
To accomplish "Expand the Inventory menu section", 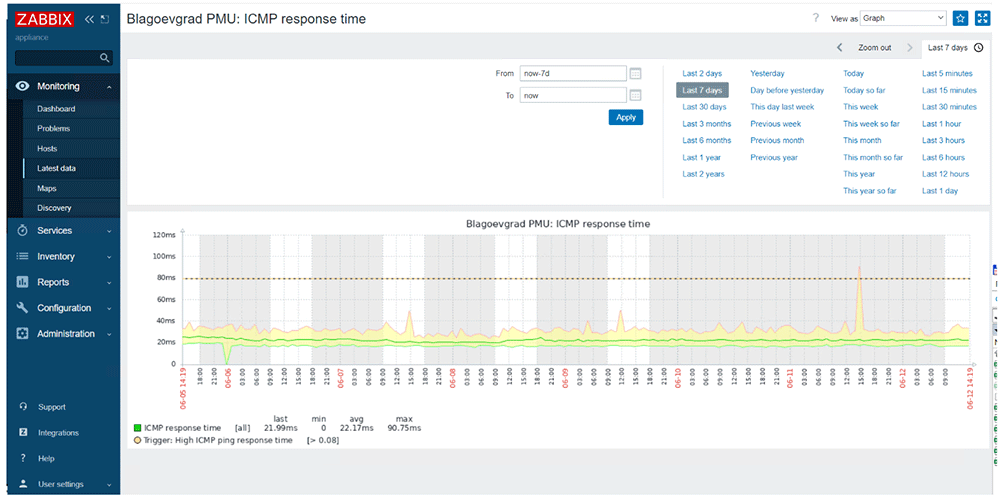I will tap(109, 257).
